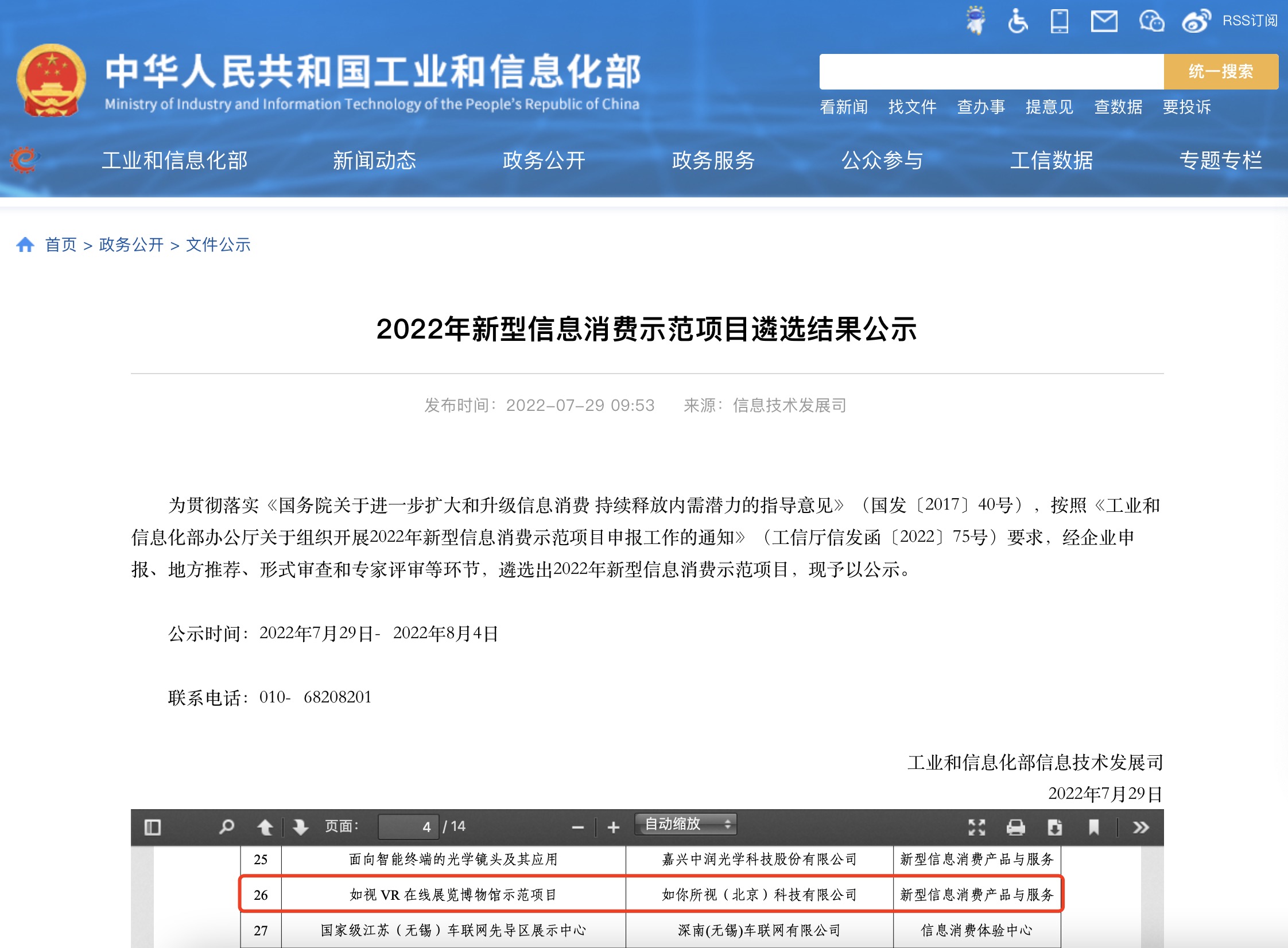Go to previous PDF page arrow
Screen dimensions: 1288x948
pos(265,827)
